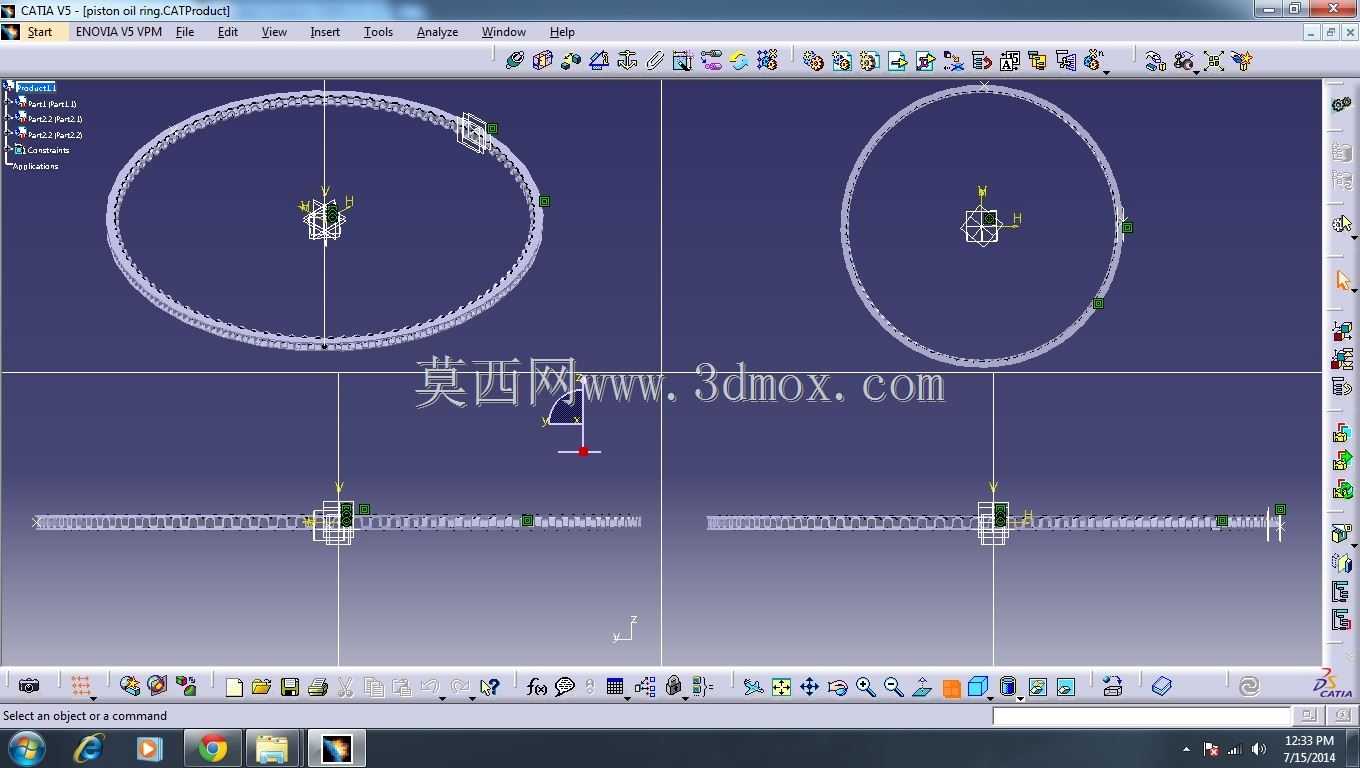Click the Quick Constraint icon

[683, 61]
